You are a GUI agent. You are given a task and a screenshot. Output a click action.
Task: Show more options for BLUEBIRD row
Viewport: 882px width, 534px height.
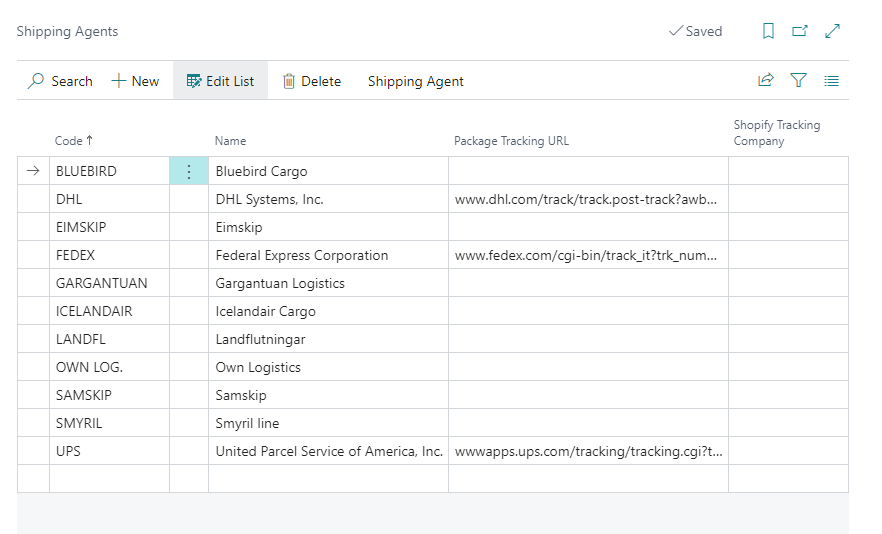coord(189,171)
